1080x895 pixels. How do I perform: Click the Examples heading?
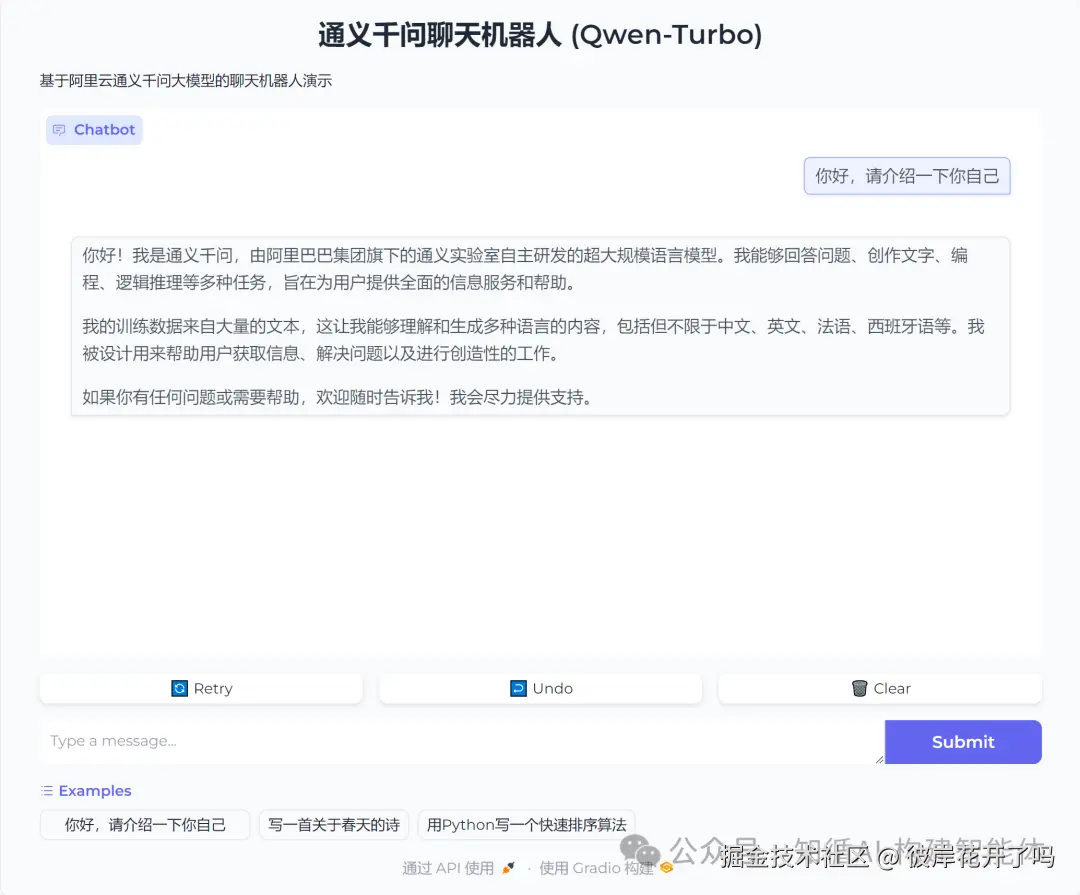[95, 791]
